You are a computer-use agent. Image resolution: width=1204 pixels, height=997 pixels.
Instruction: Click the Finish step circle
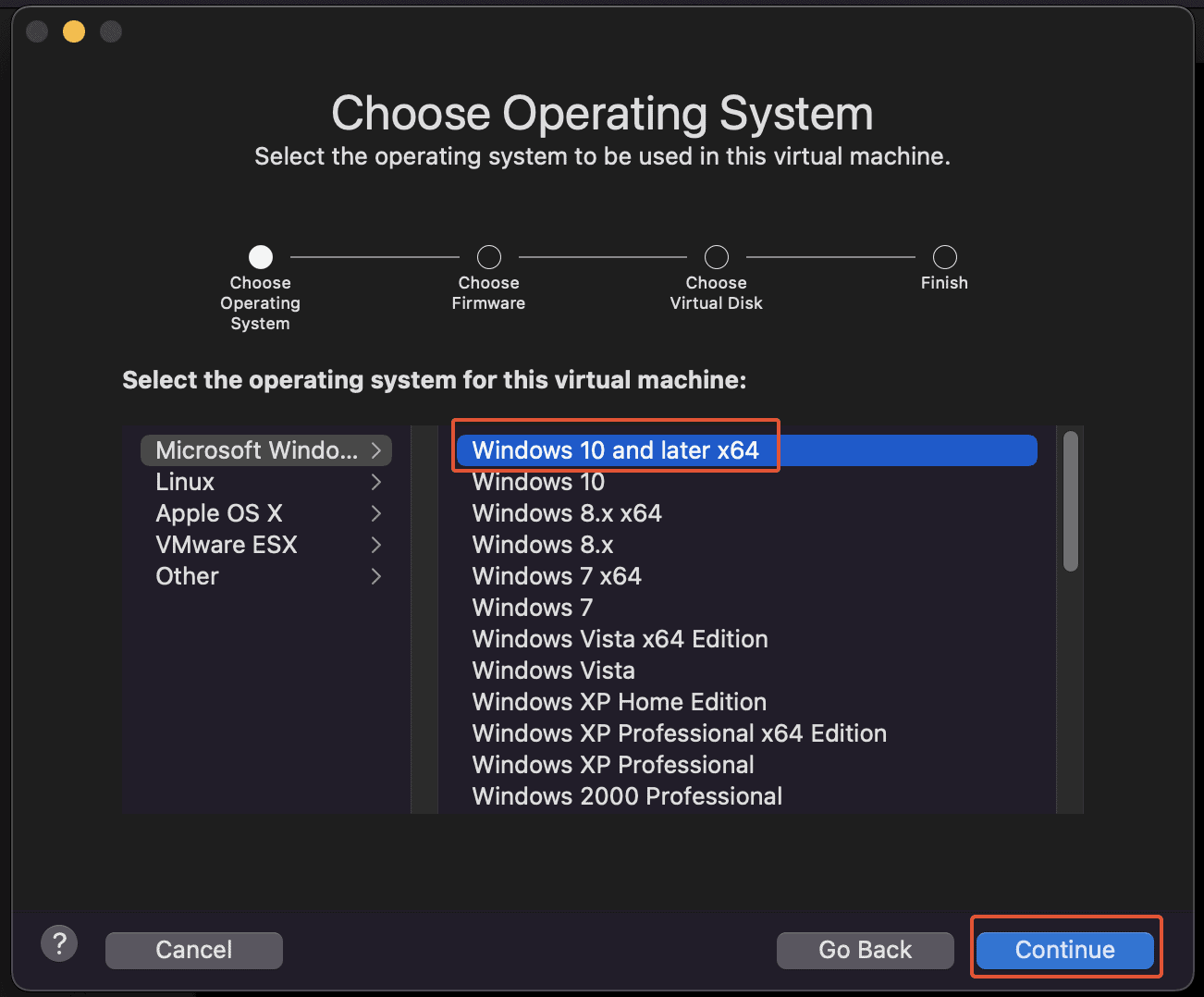pyautogui.click(x=945, y=256)
